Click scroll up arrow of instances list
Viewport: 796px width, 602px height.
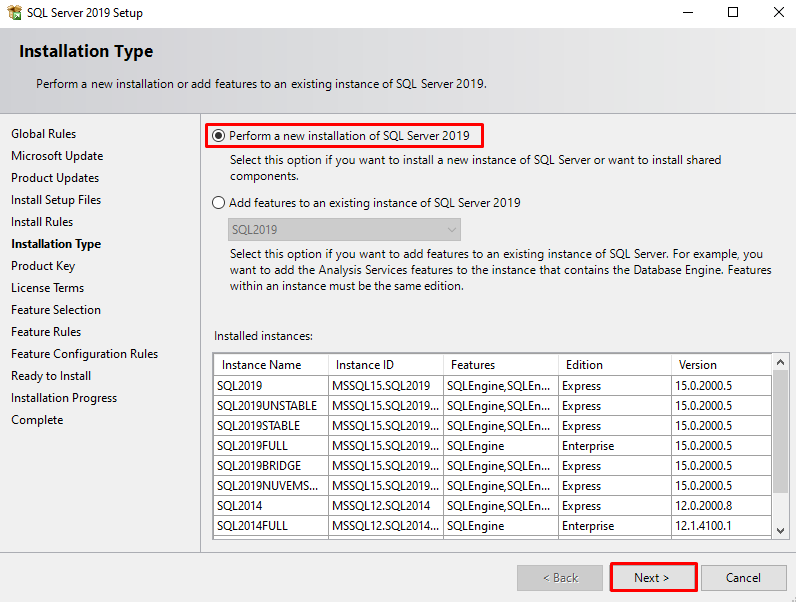(781, 362)
